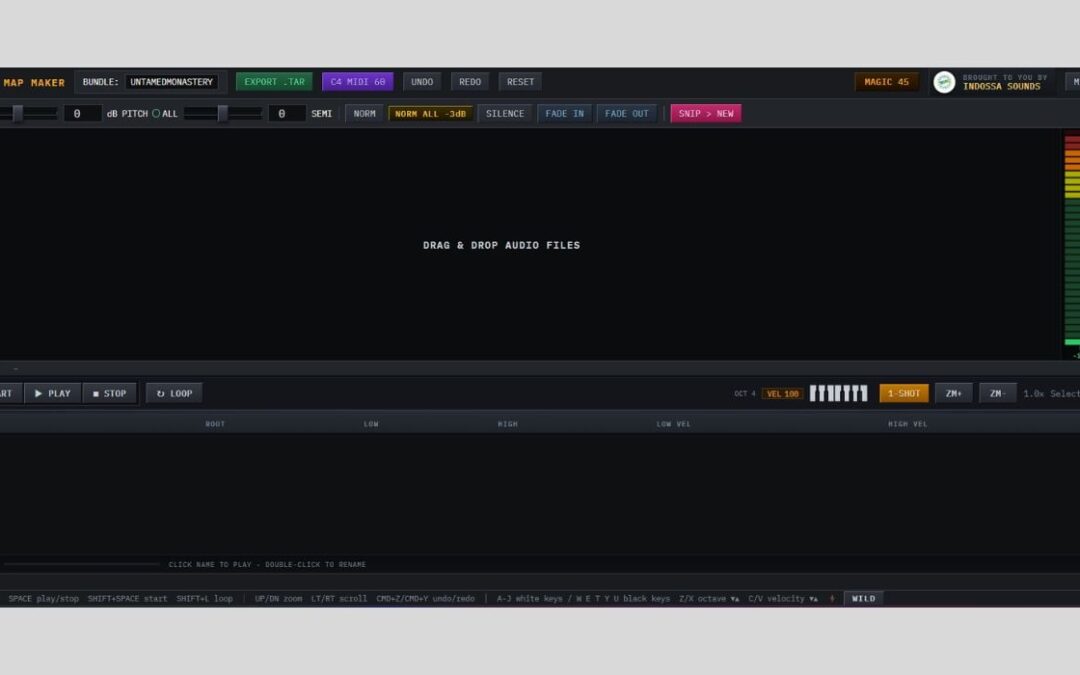Click the level meter bar
Screen dimensions: 1080x675
click(x=1072, y=240)
